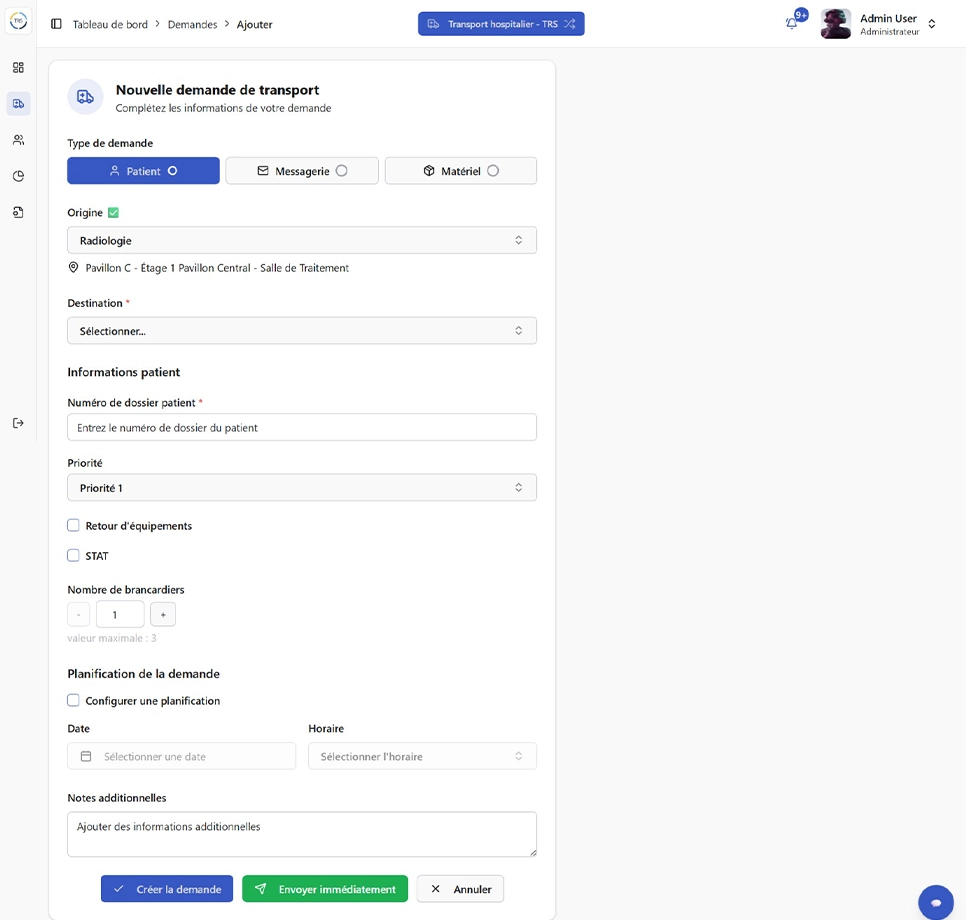This screenshot has height=920, width=966.
Task: Open the users icon in sidebar
Action: [x=18, y=140]
